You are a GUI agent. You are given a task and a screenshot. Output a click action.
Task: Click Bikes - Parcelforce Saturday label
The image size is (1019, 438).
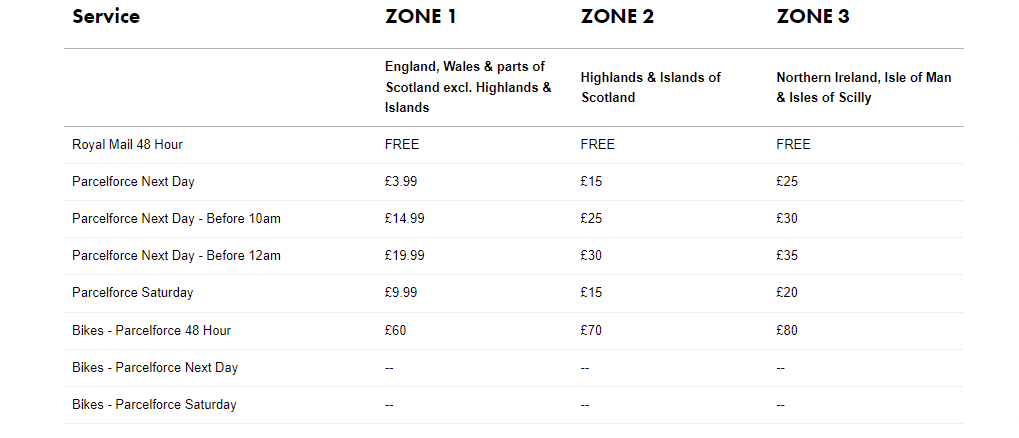point(154,404)
